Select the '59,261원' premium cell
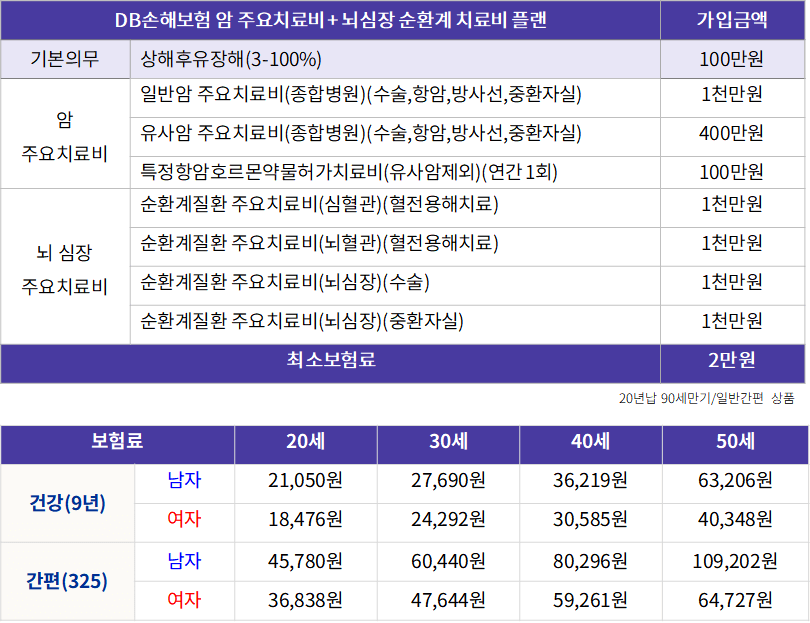Viewport: 810px width, 623px height. (590, 600)
